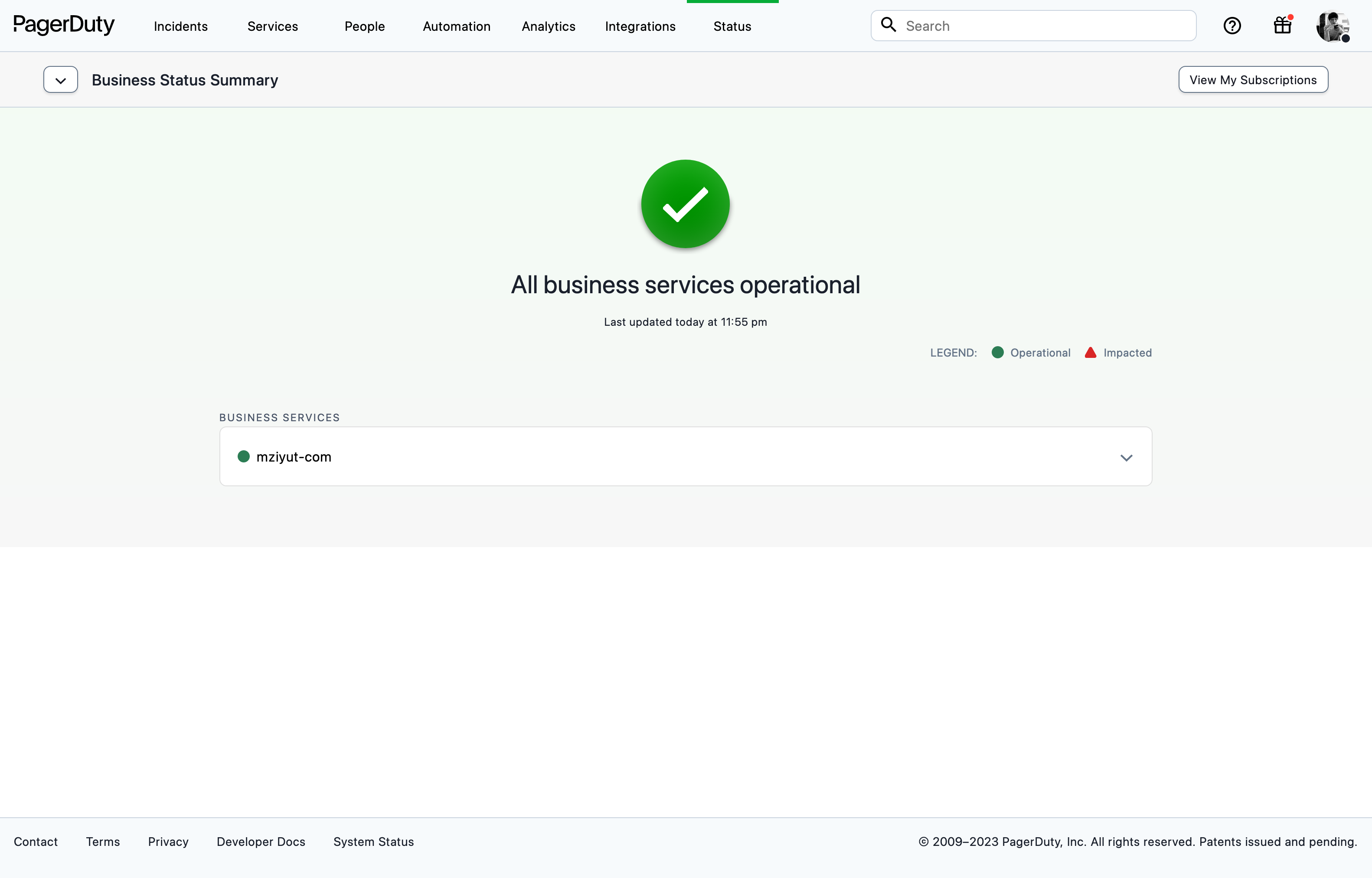Click the red Impacted legend triangle
The width and height of the screenshot is (1372, 878).
(x=1091, y=352)
